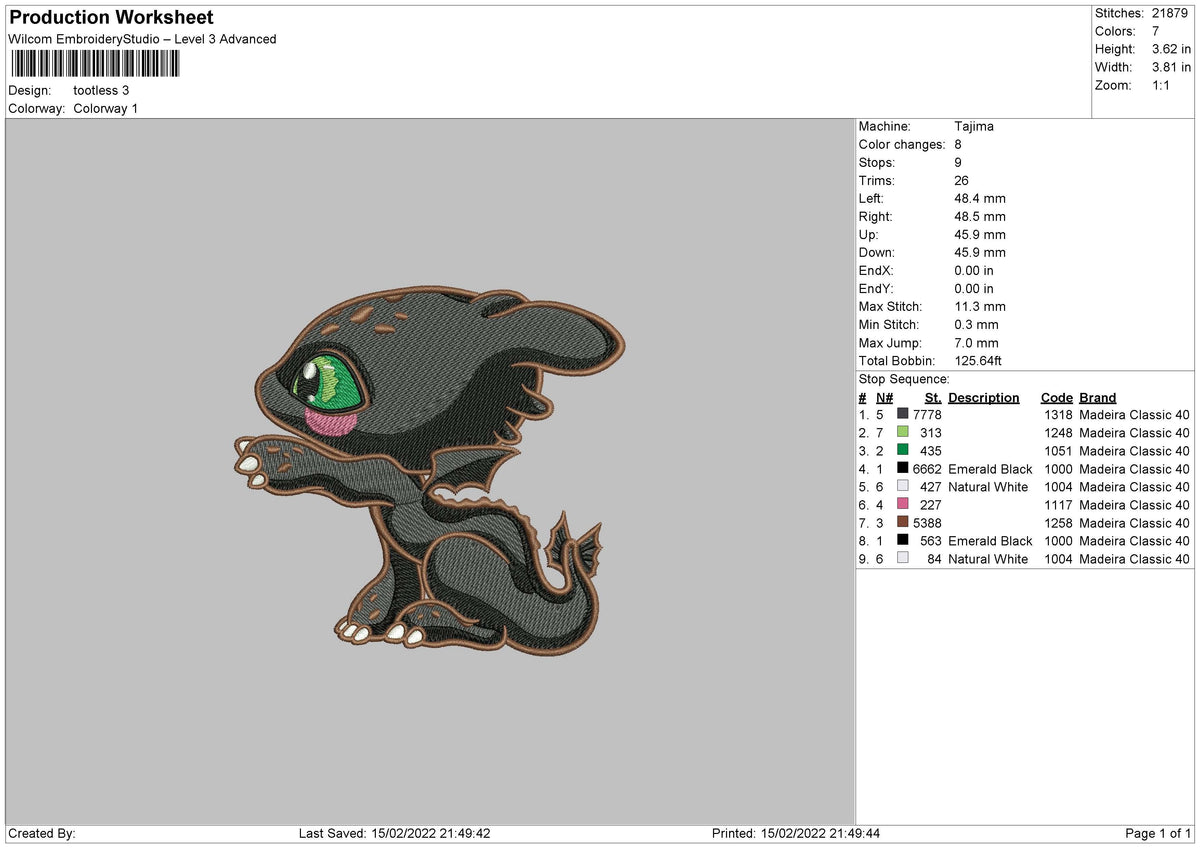Select the Description column header
This screenshot has width=1200, height=848.
[984, 398]
